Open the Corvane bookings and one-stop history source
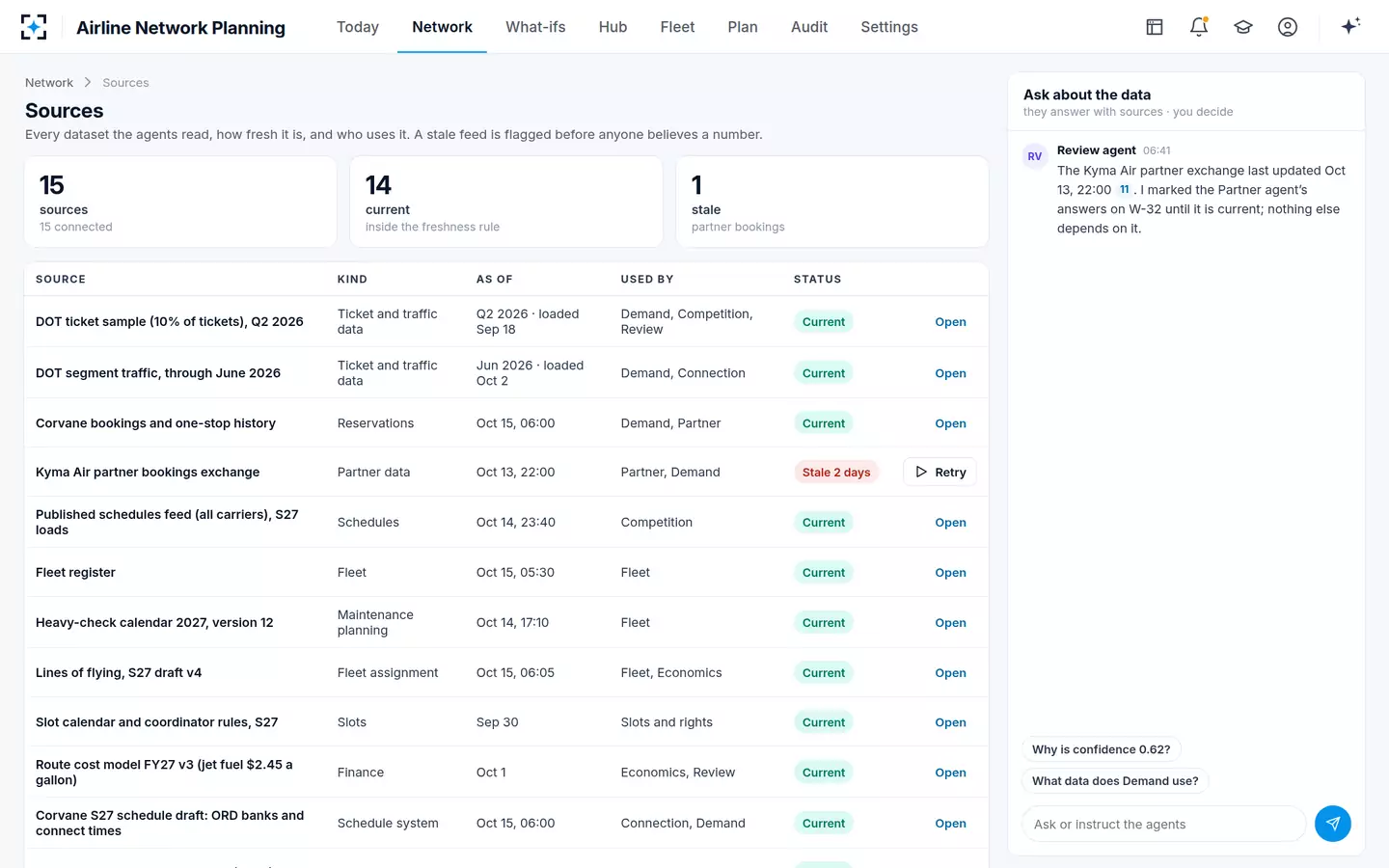The image size is (1389, 868). pos(950,423)
